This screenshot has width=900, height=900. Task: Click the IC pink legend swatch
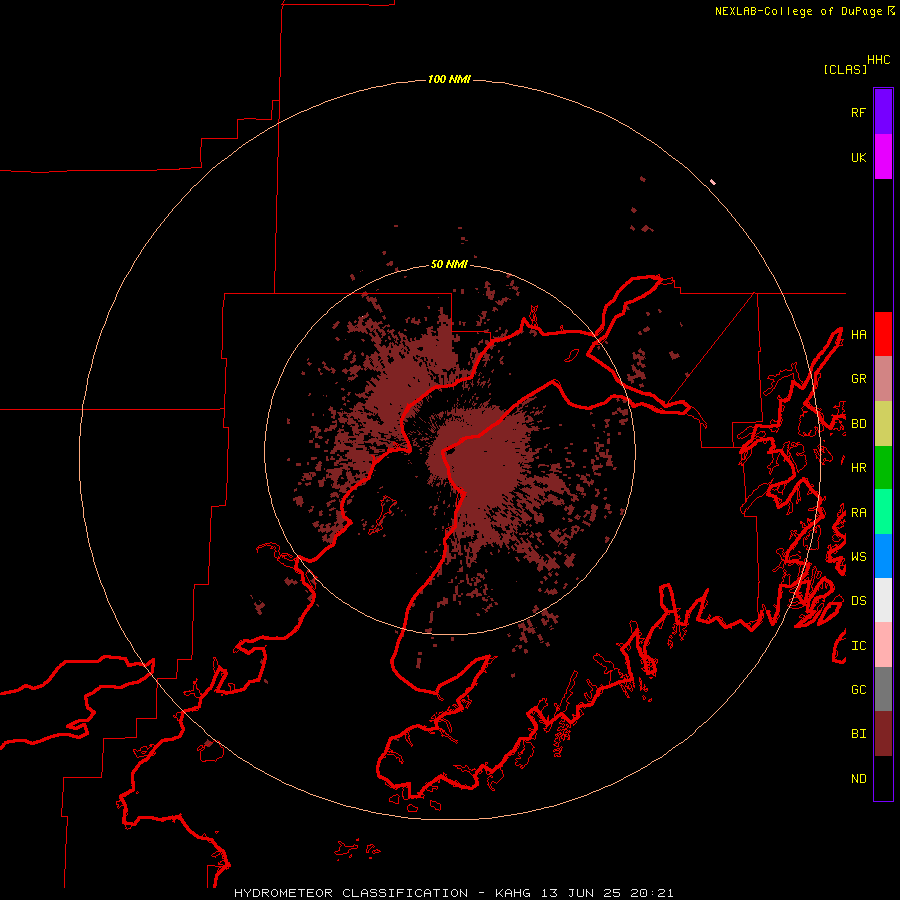(883, 645)
